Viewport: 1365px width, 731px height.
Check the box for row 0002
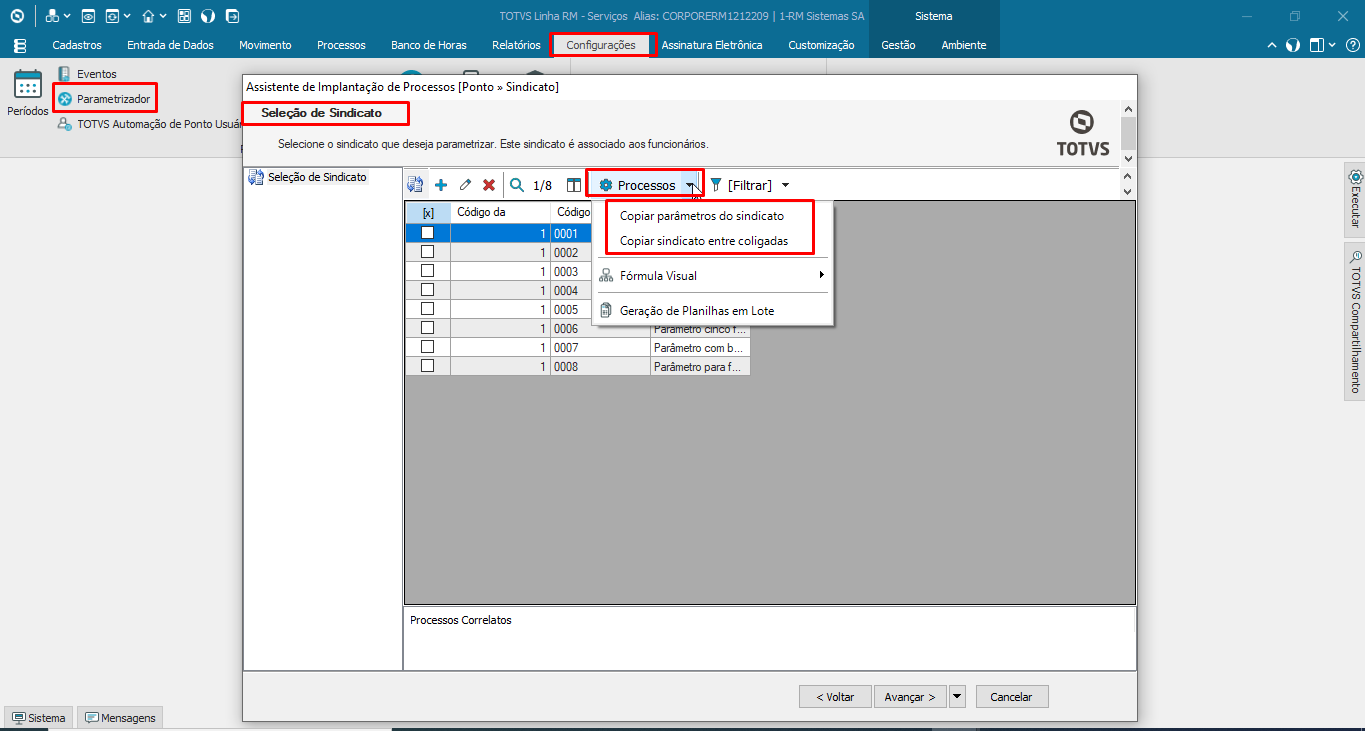[x=428, y=252]
